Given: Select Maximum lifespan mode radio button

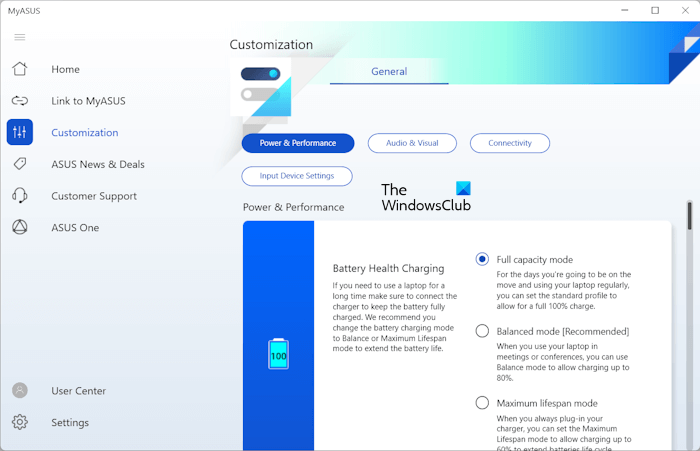Looking at the screenshot, I should [482, 403].
